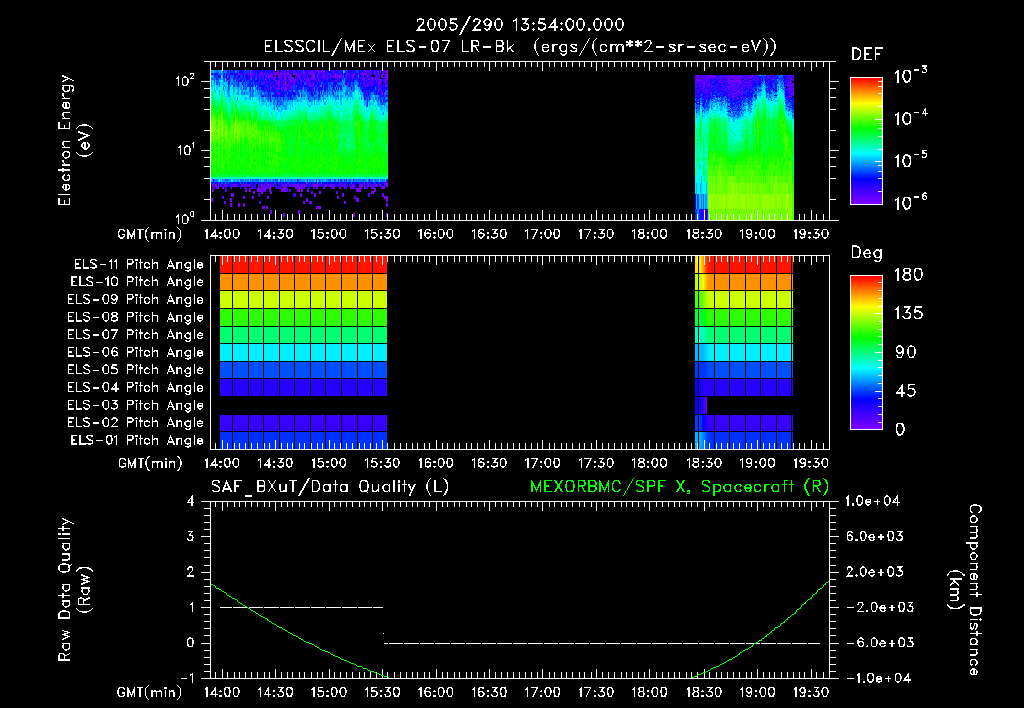Click the 18:30 tick on the pitch angle time axis
This screenshot has width=1024, height=708.
pos(703,463)
